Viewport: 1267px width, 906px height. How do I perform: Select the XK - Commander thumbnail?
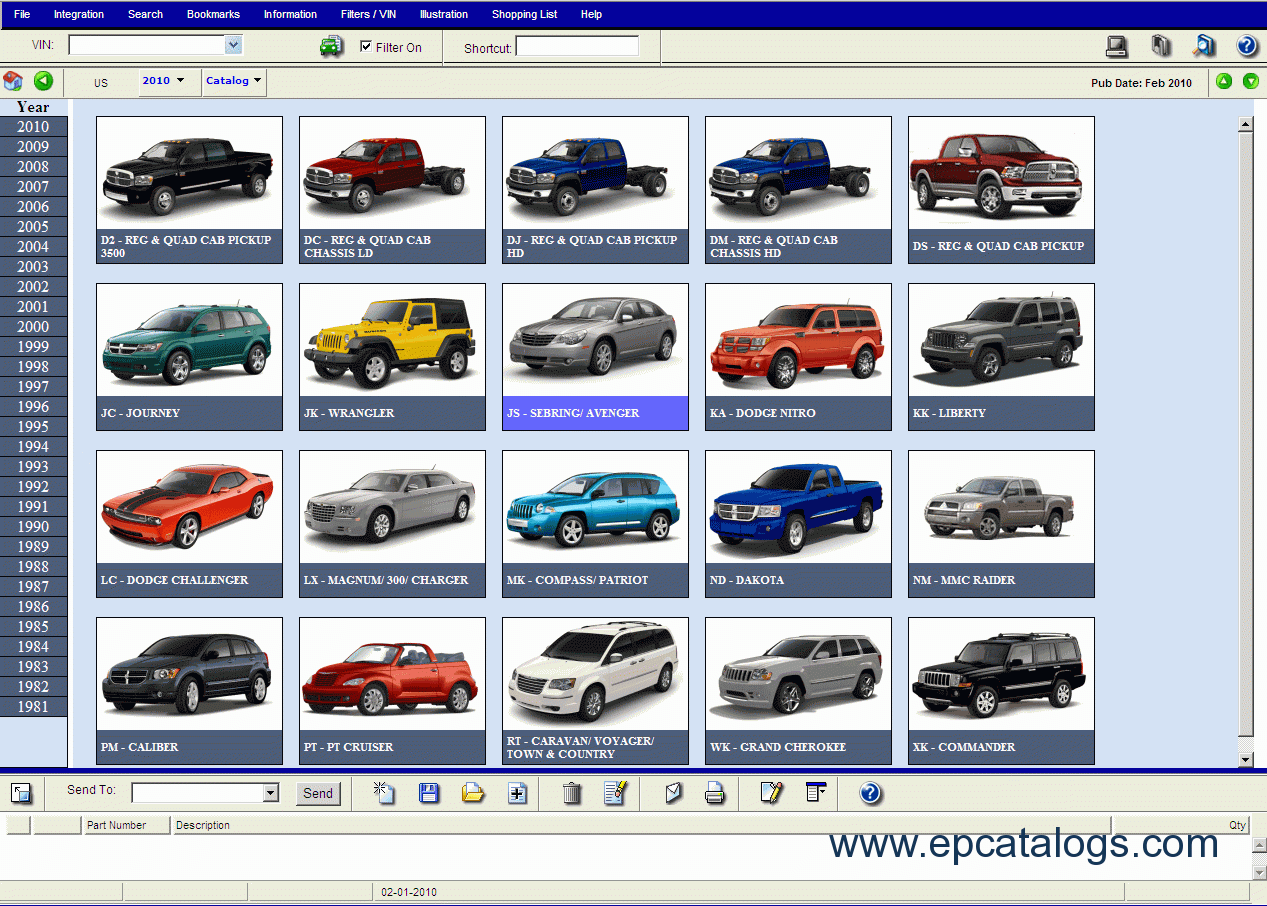point(1001,691)
